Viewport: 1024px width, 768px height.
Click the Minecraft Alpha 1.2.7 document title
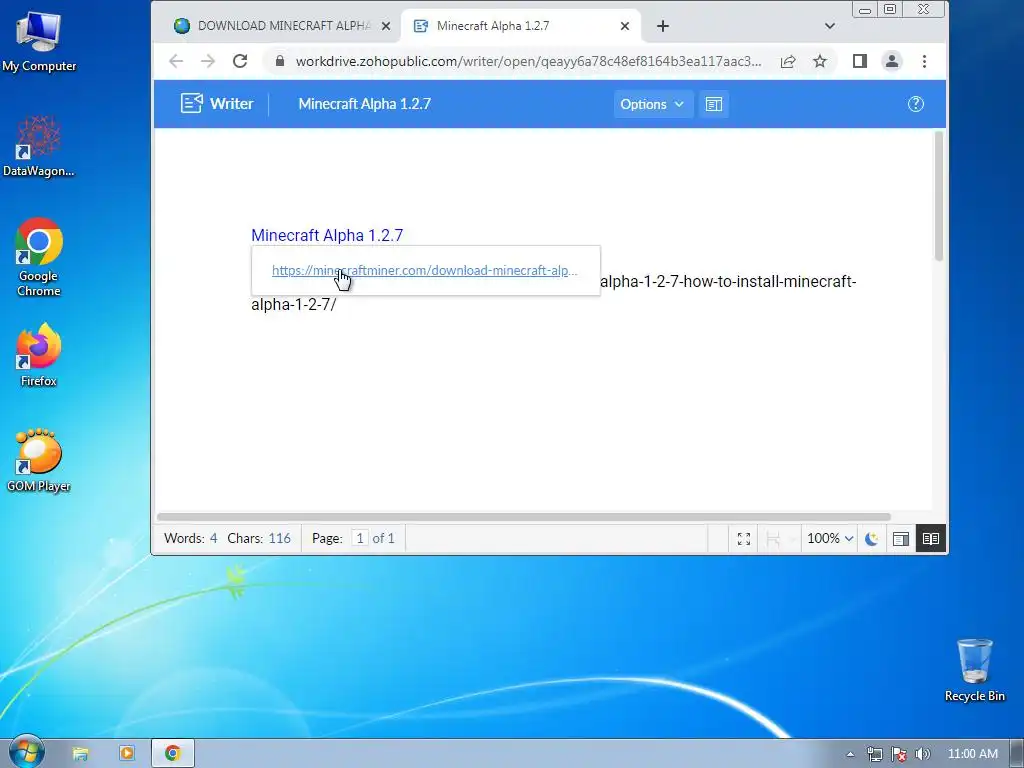point(364,104)
